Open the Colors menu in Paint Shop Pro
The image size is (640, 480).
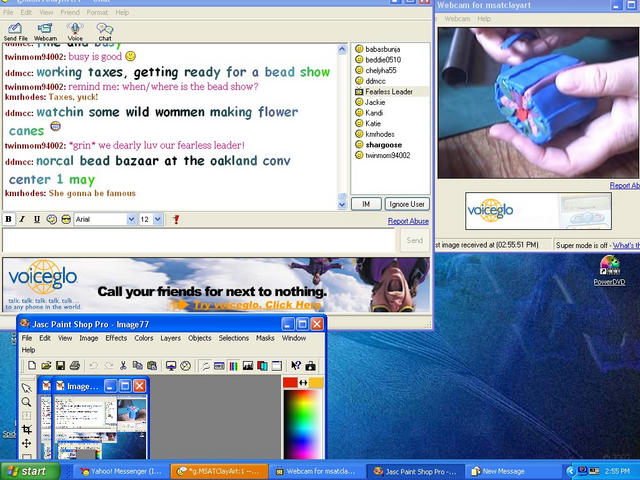pos(144,338)
